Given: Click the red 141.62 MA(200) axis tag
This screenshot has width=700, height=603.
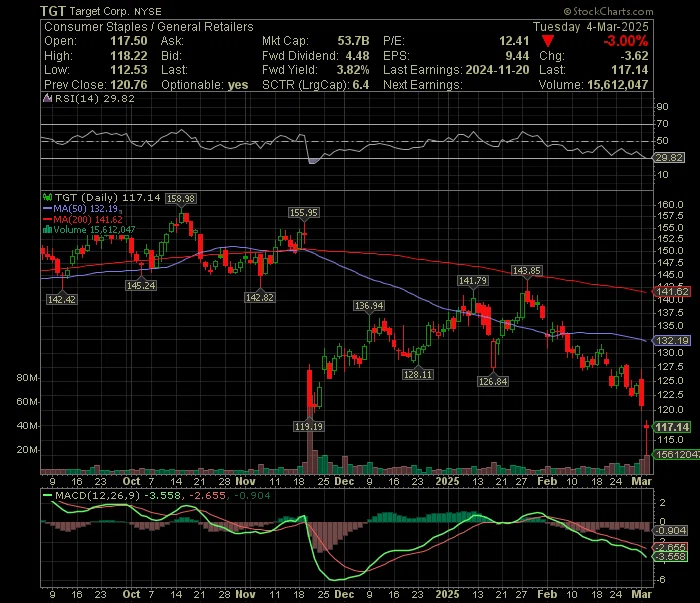Looking at the screenshot, I should pos(672,292).
